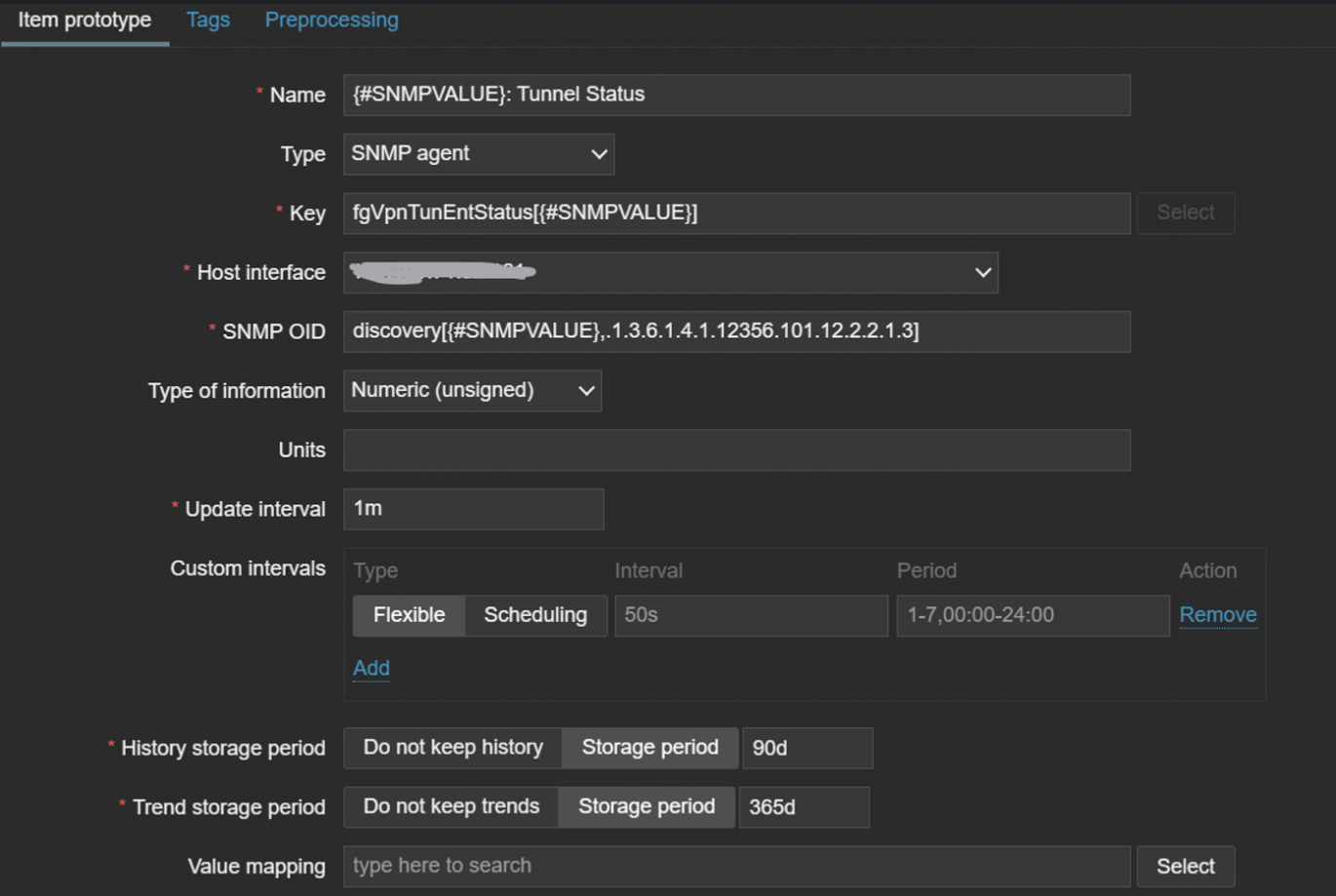Remove the flexible custom interval row
Screen dimensions: 1336x896
[1217, 615]
